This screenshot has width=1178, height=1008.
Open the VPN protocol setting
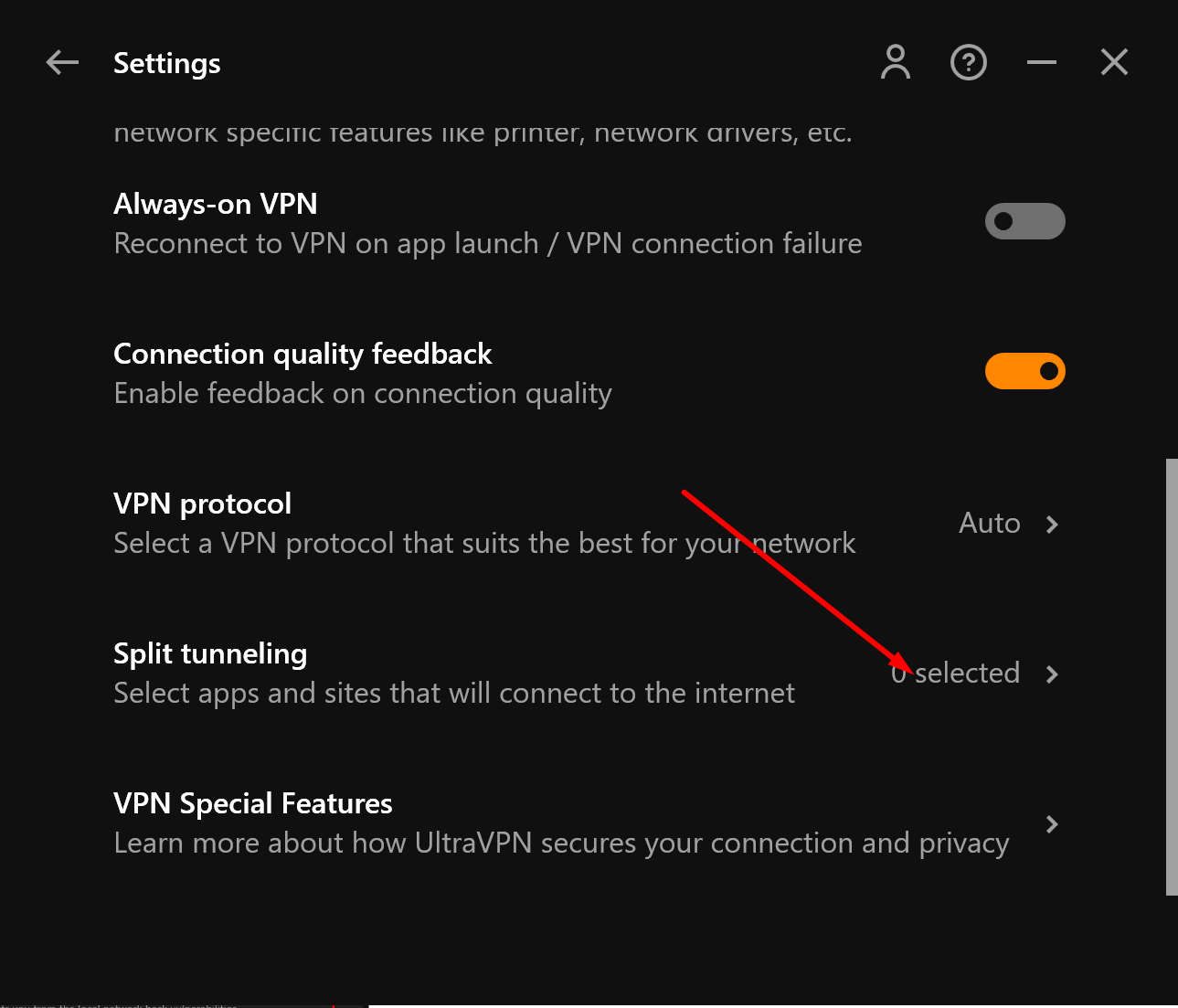pyautogui.click(x=589, y=524)
